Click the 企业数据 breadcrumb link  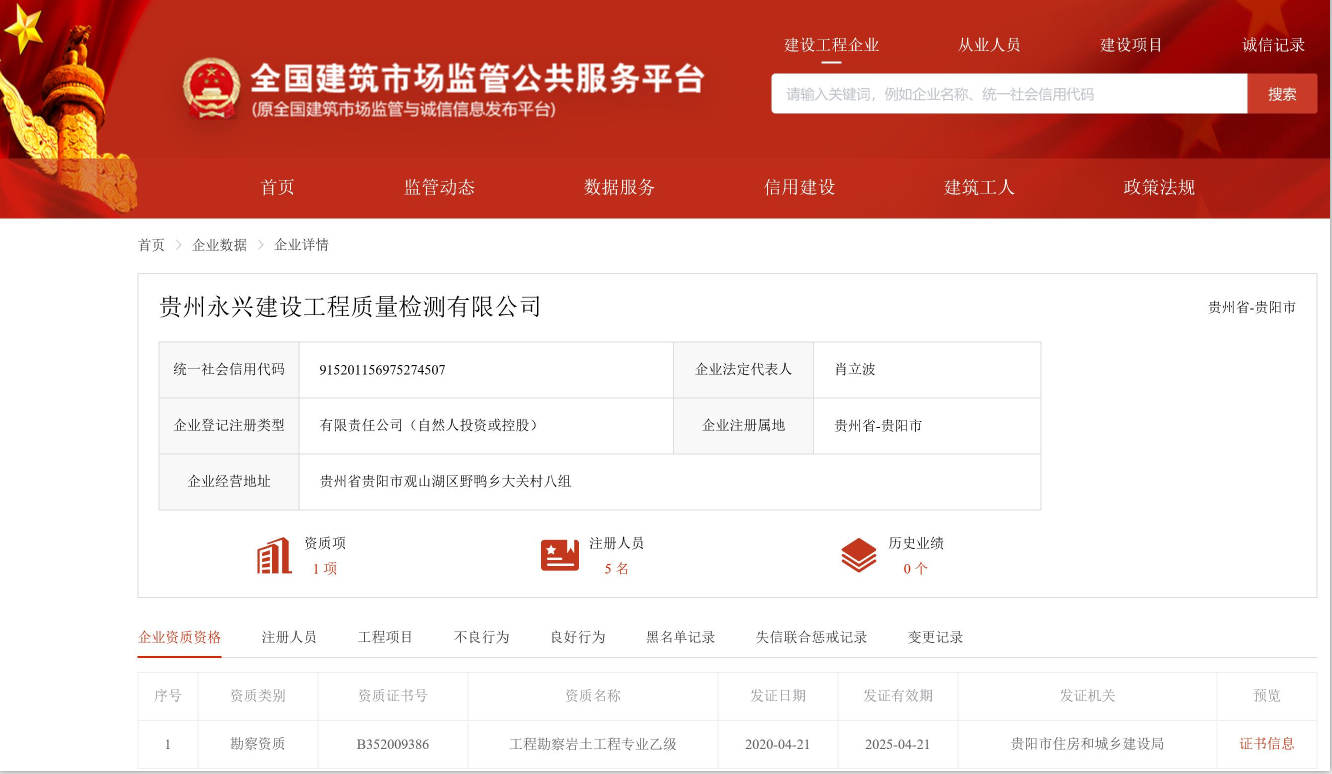[x=219, y=245]
